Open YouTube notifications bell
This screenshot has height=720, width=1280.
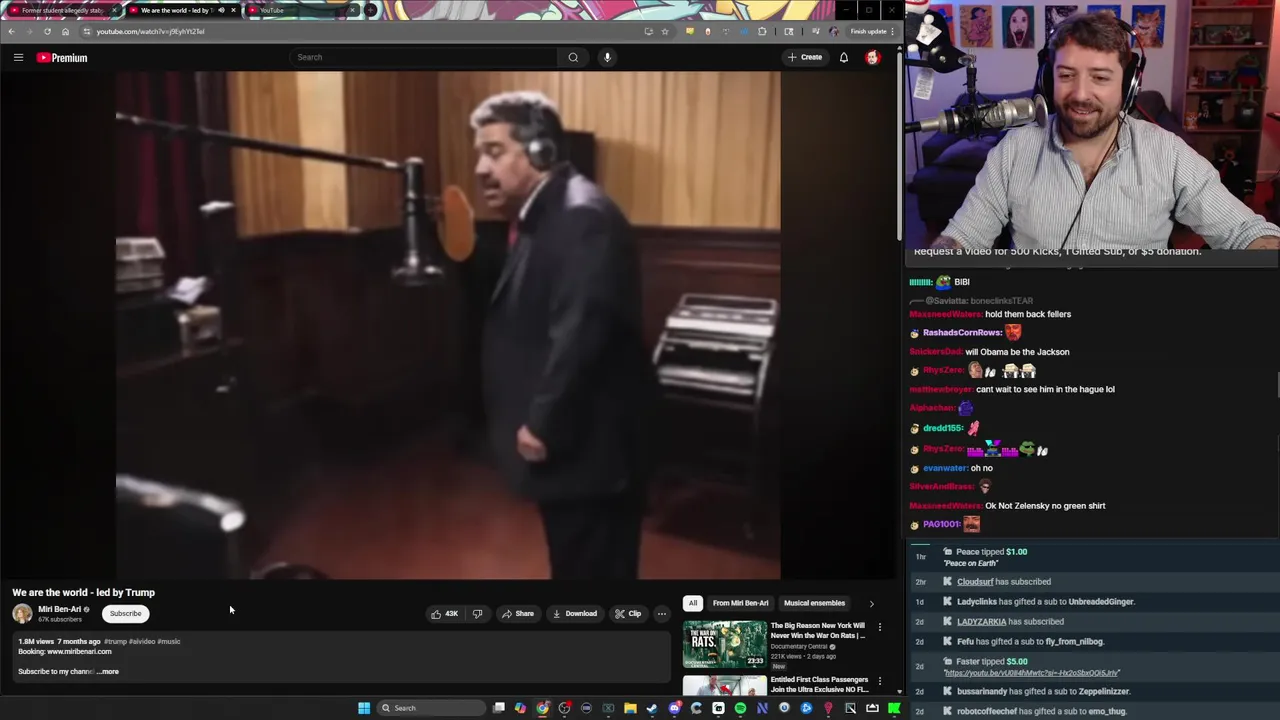click(844, 58)
